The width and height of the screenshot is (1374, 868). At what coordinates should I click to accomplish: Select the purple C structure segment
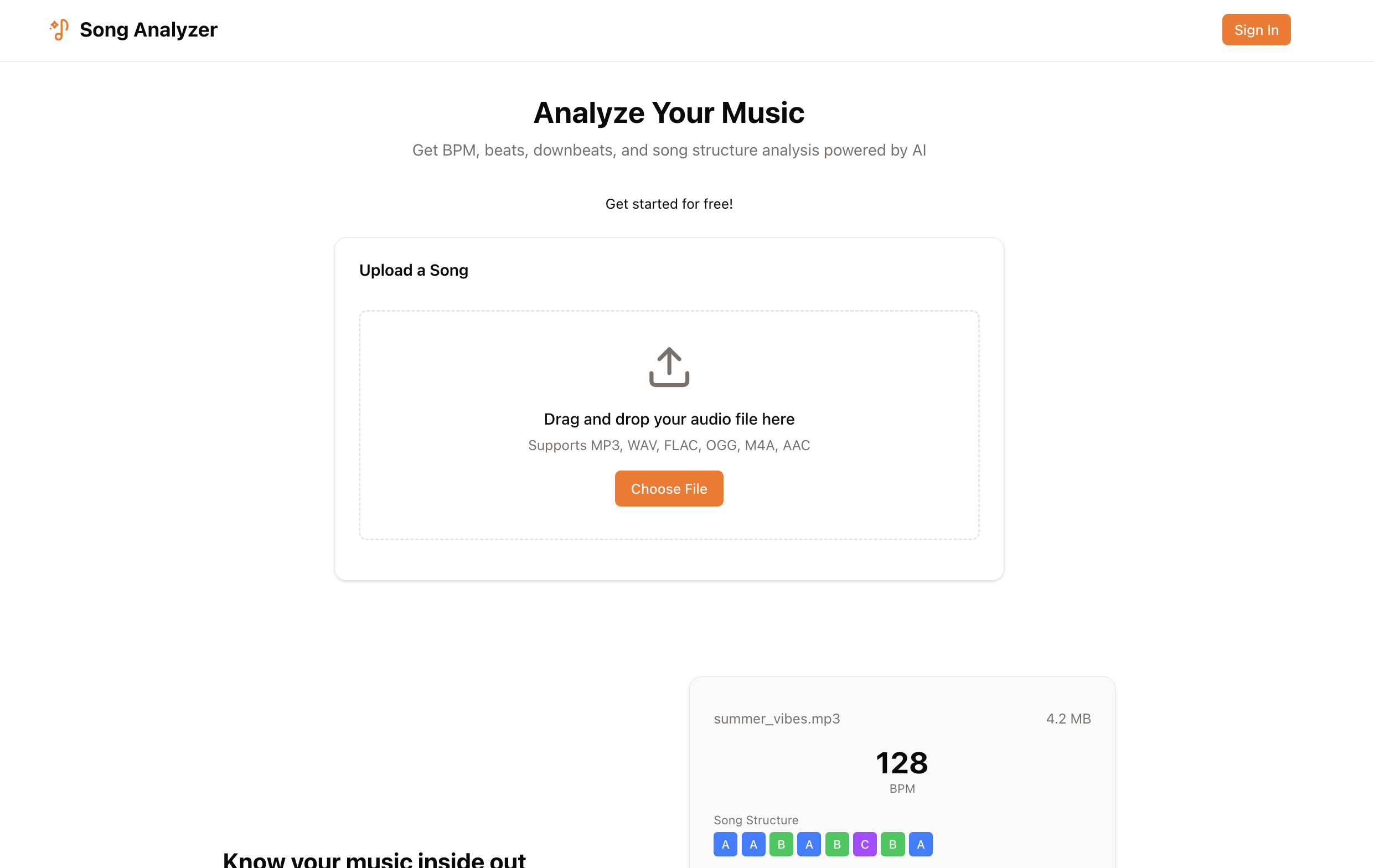(865, 844)
